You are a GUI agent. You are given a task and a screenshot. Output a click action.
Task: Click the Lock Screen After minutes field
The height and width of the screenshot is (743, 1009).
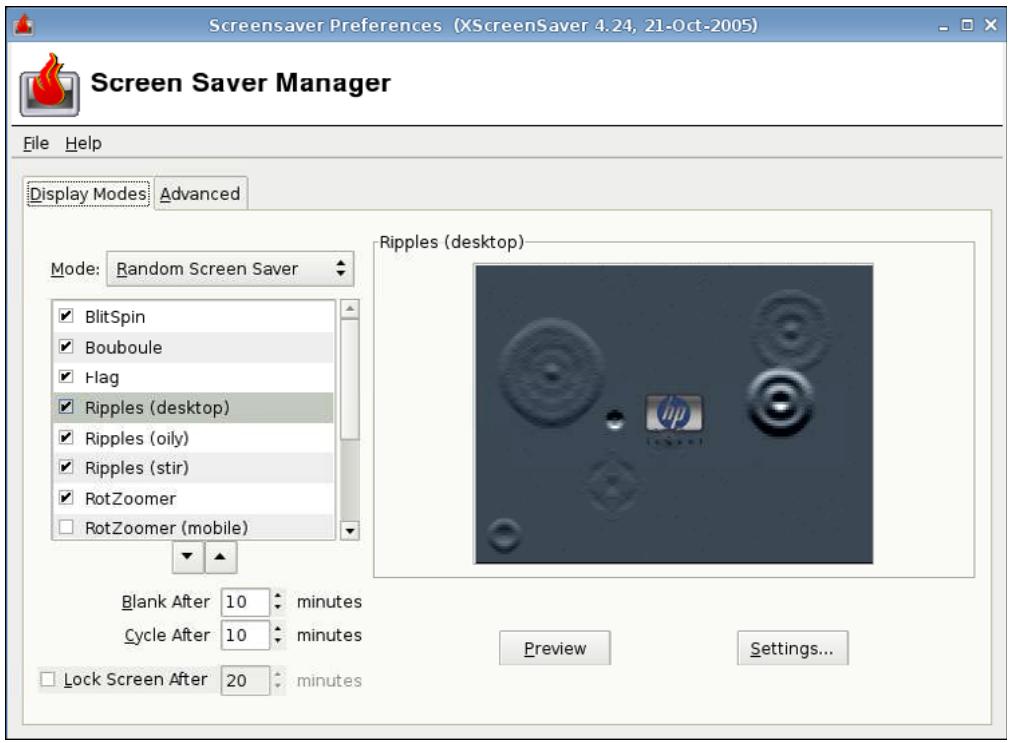point(245,681)
